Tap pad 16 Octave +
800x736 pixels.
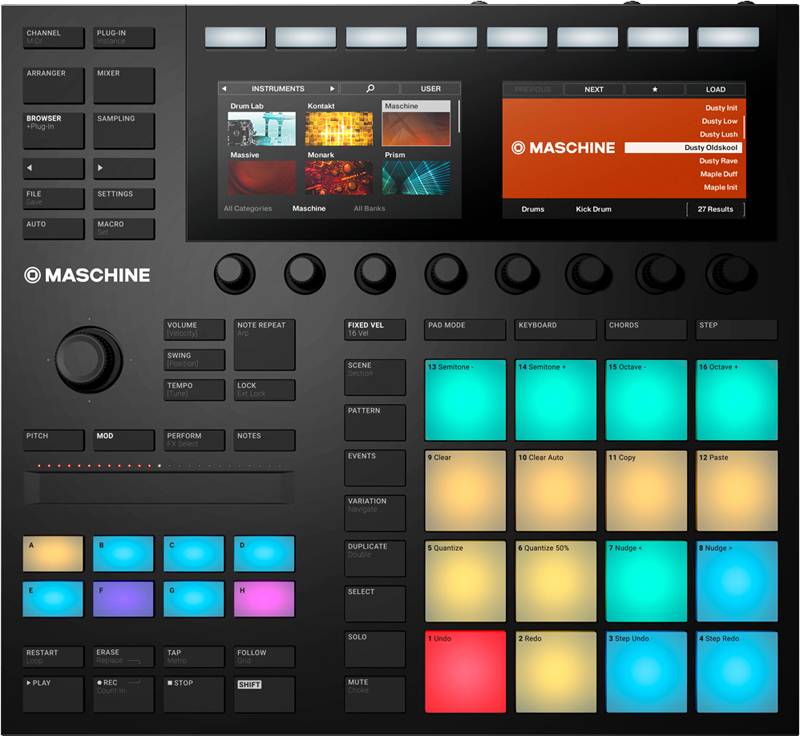737,400
